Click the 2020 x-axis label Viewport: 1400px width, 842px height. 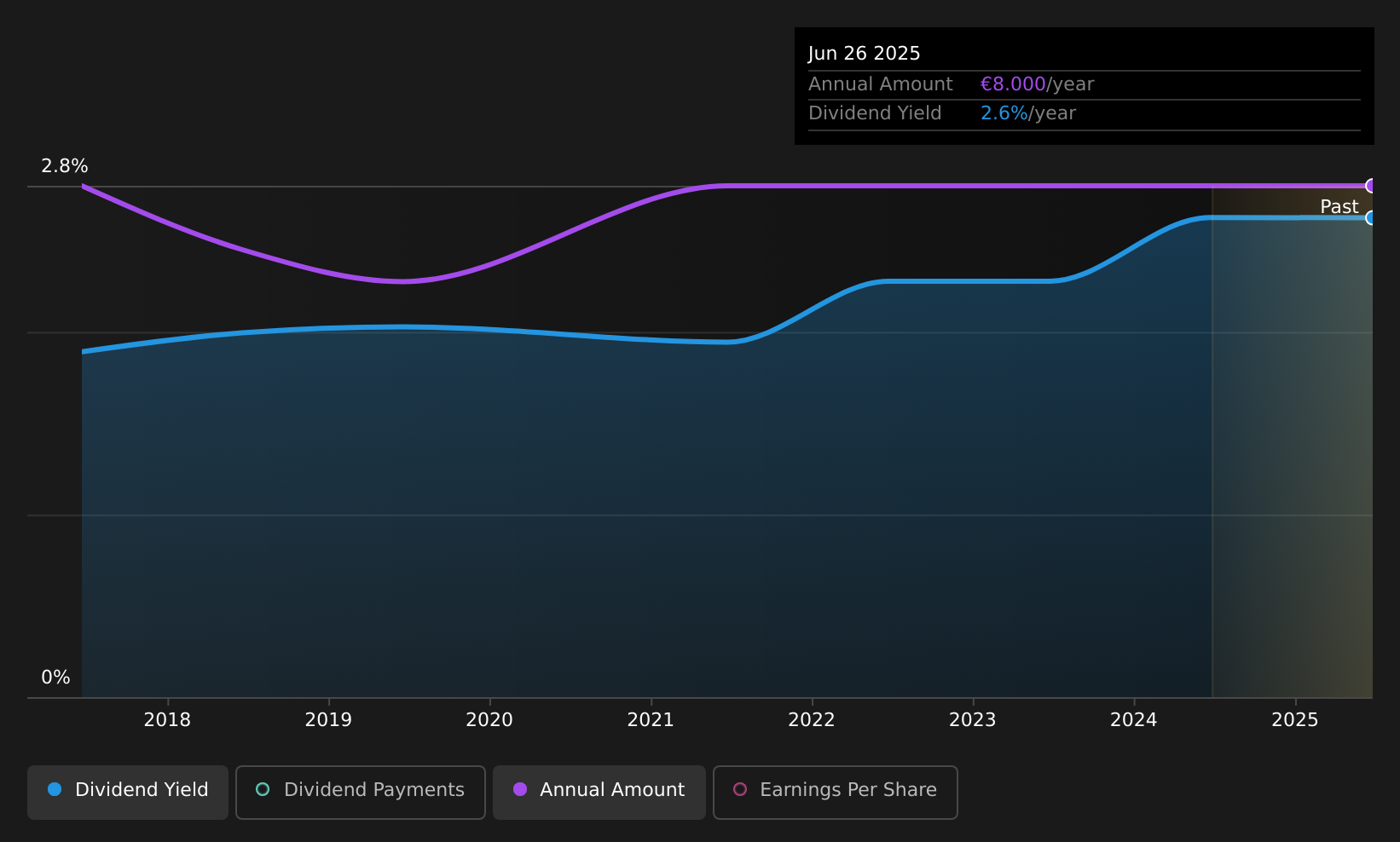[489, 720]
